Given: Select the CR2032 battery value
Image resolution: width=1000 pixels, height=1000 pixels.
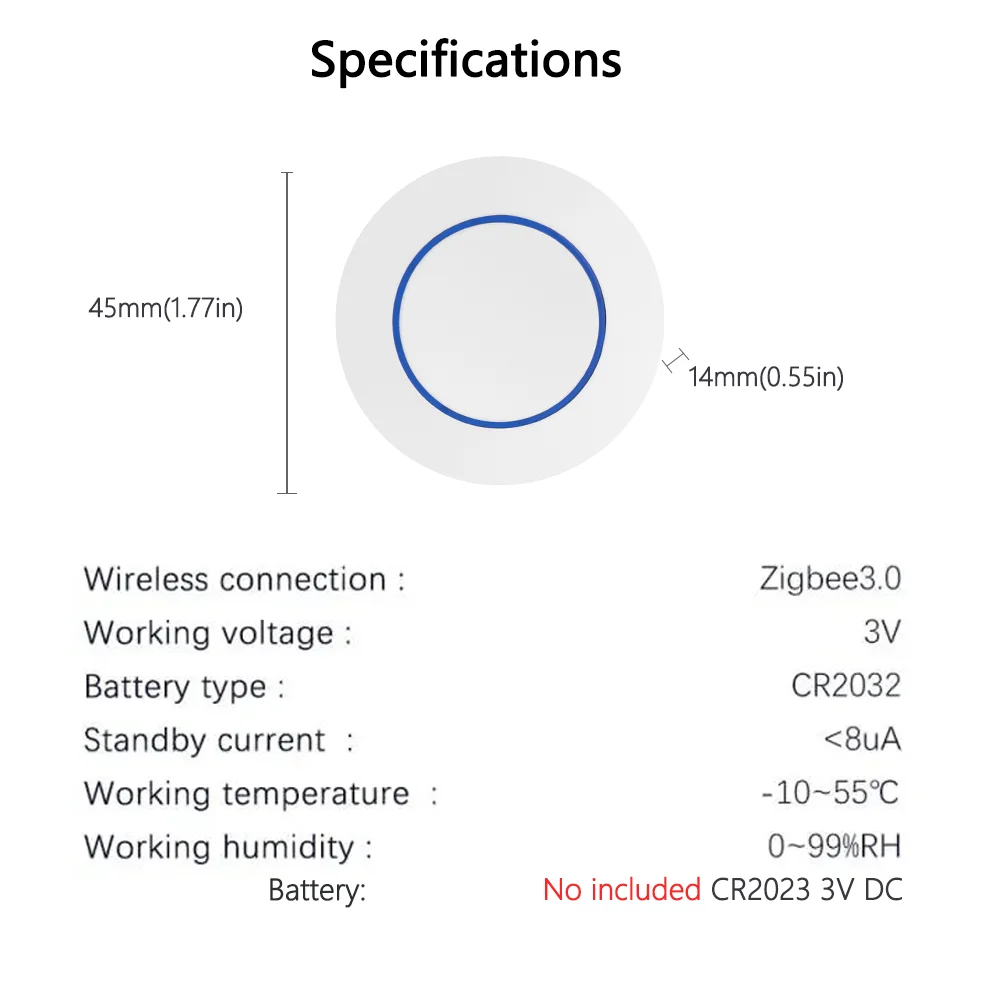Looking at the screenshot, I should click(846, 686).
